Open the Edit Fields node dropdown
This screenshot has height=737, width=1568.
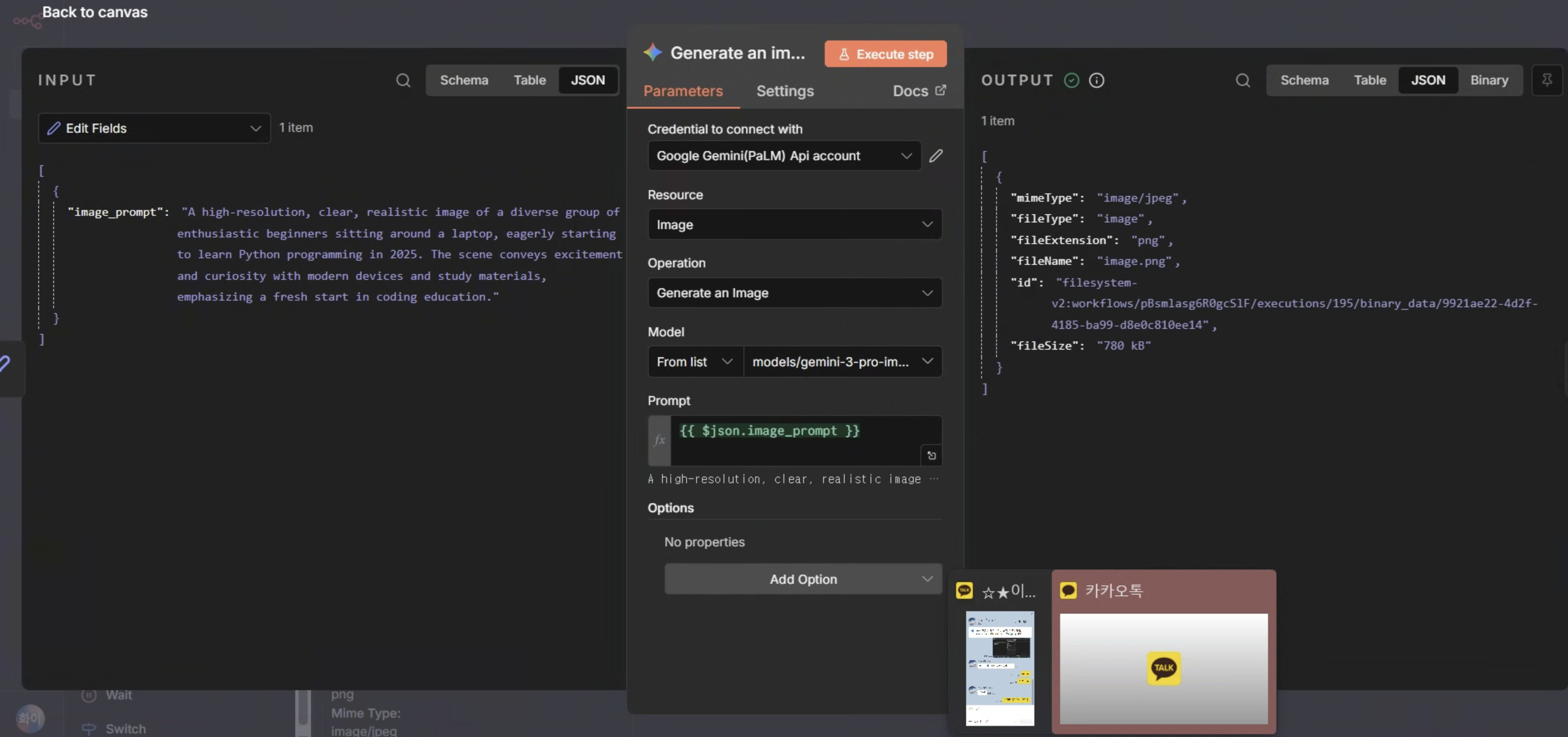pos(154,129)
